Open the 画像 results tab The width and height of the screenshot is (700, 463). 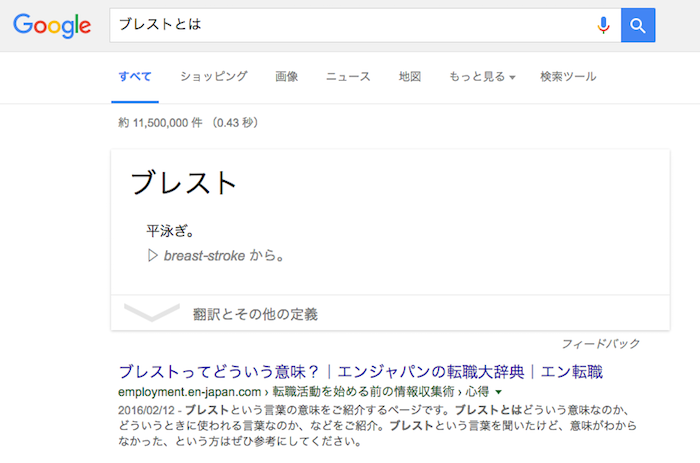[286, 77]
